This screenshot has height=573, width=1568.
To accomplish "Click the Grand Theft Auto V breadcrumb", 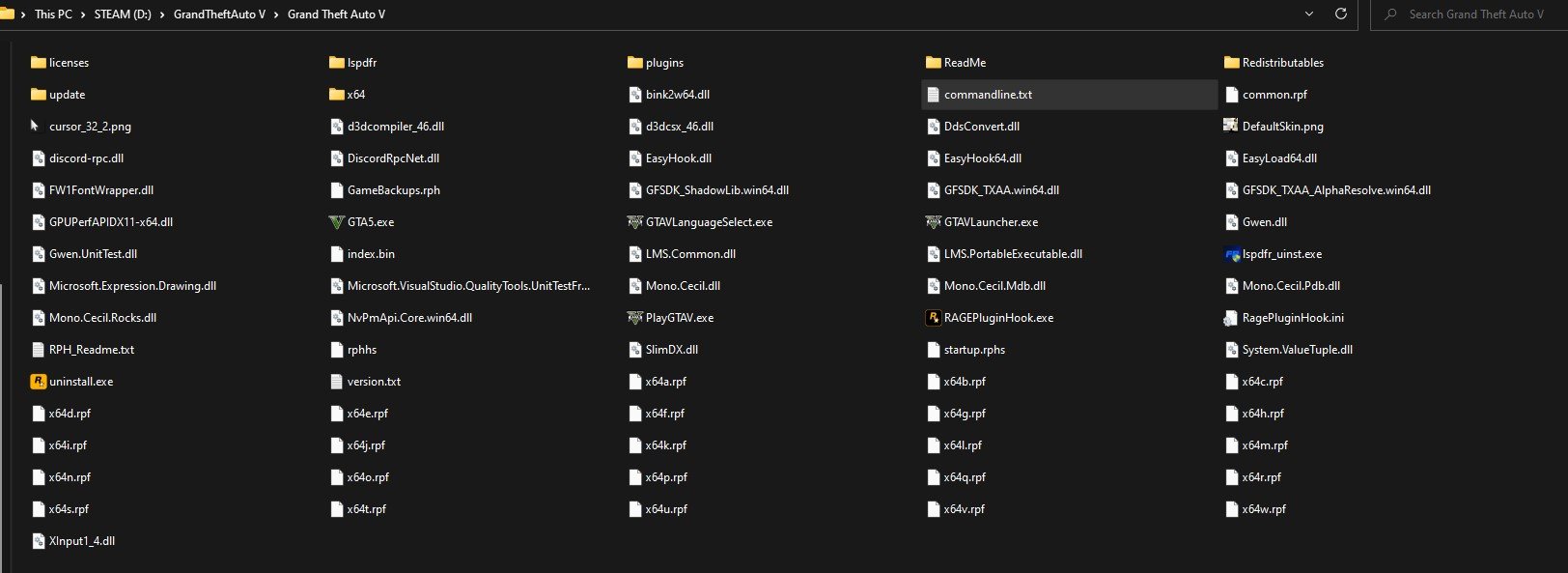I will [336, 14].
